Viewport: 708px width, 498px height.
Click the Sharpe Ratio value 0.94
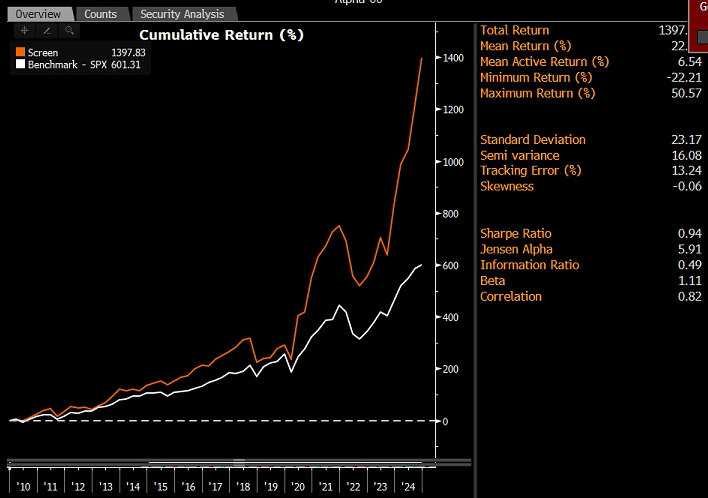[690, 233]
